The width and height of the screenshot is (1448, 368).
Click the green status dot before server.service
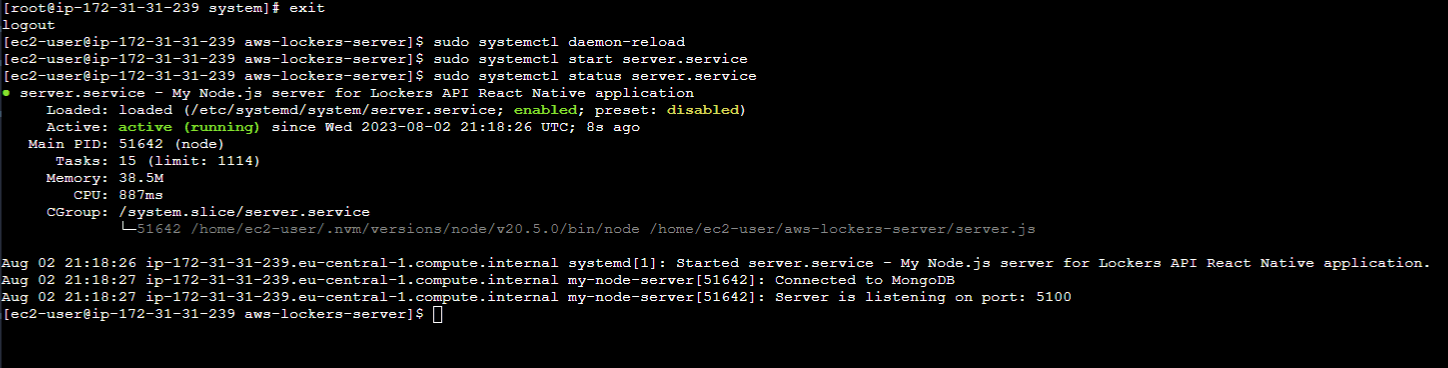7,93
